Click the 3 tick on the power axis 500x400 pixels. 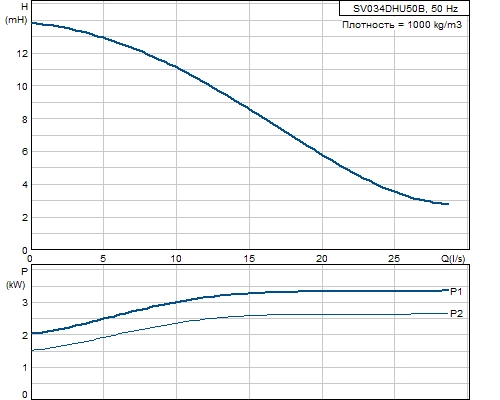(25, 303)
